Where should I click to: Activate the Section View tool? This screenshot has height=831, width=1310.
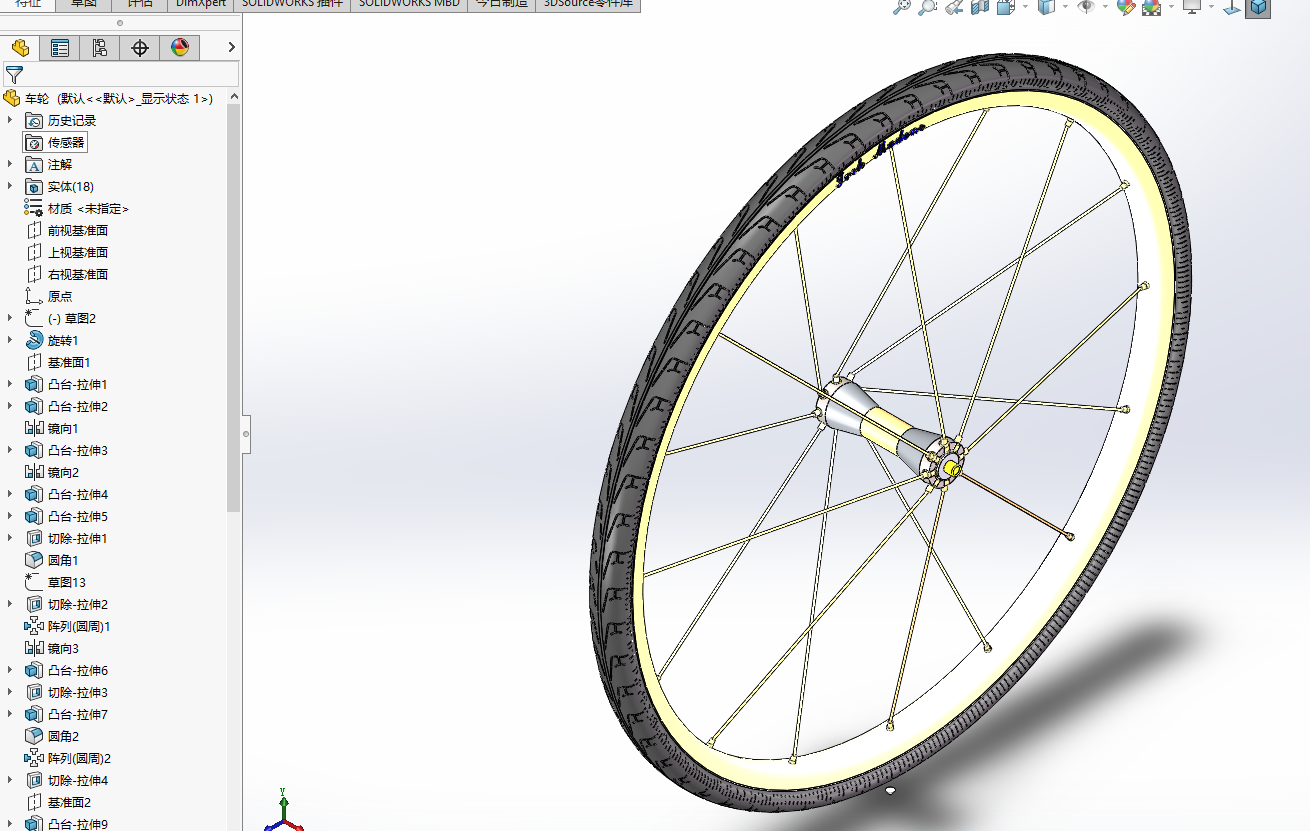tap(979, 7)
